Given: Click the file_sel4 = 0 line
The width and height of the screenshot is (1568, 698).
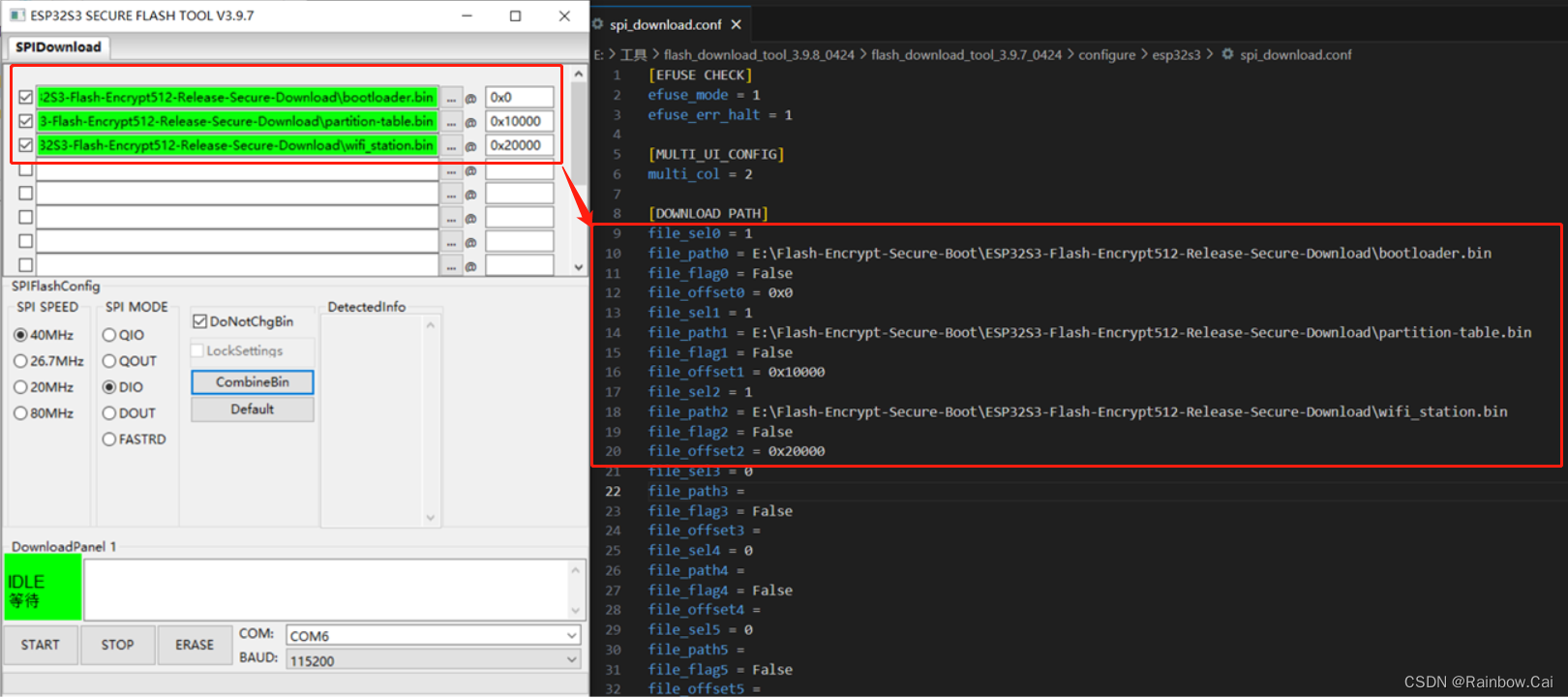Looking at the screenshot, I should [x=700, y=551].
